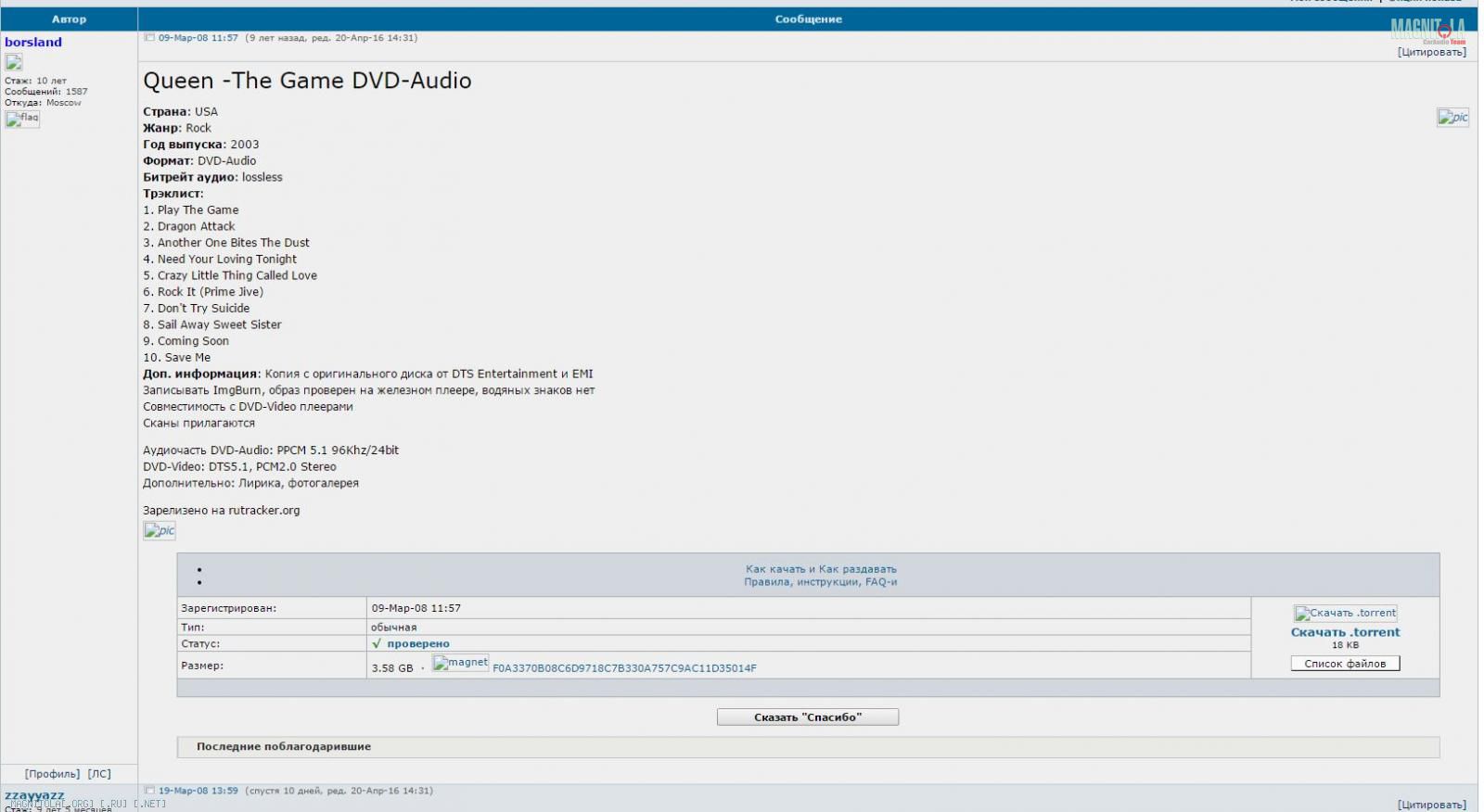Open the 19-Мар-08 13:59 post permalink
1484x812 pixels.
coord(198,791)
